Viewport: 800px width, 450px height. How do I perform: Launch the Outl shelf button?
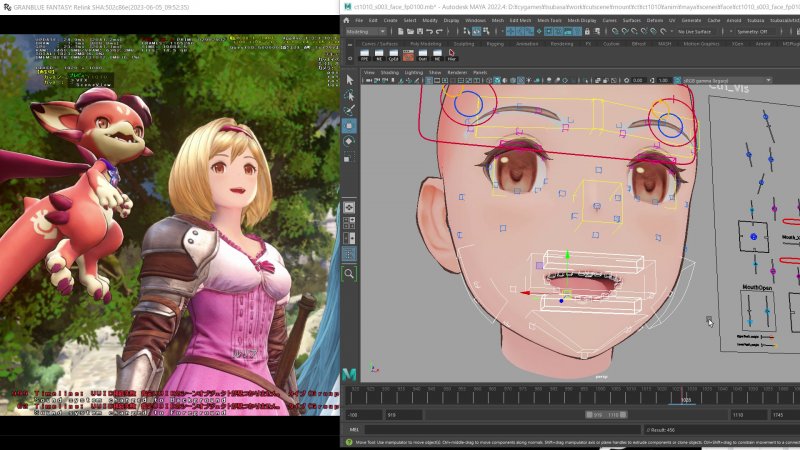(x=422, y=55)
